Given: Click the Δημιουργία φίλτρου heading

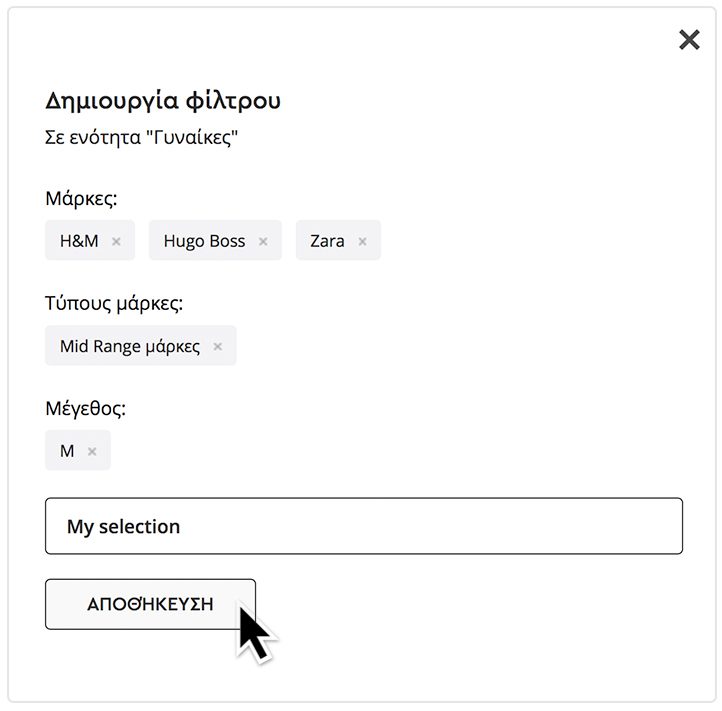Looking at the screenshot, I should [x=163, y=101].
